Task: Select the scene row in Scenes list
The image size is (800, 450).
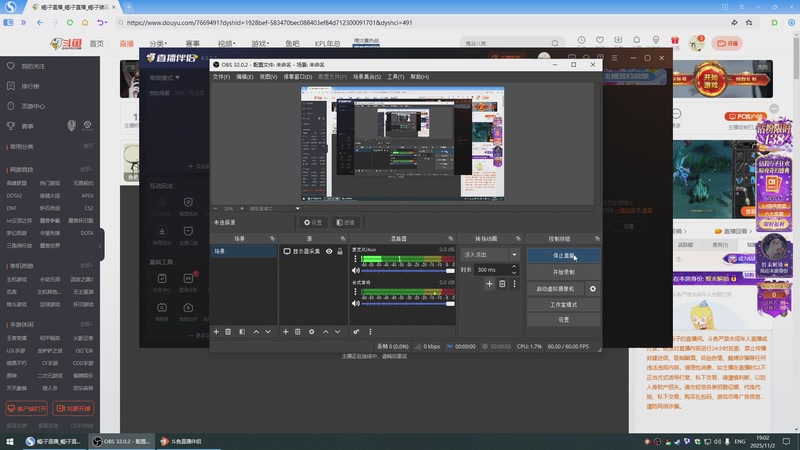Action: pyautogui.click(x=244, y=252)
